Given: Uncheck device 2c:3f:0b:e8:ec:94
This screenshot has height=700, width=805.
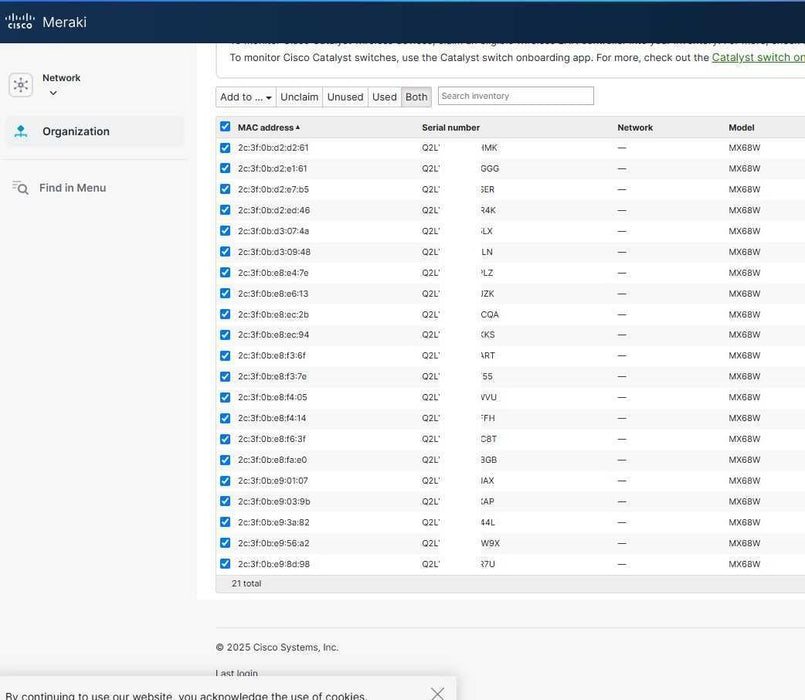Looking at the screenshot, I should click(225, 335).
